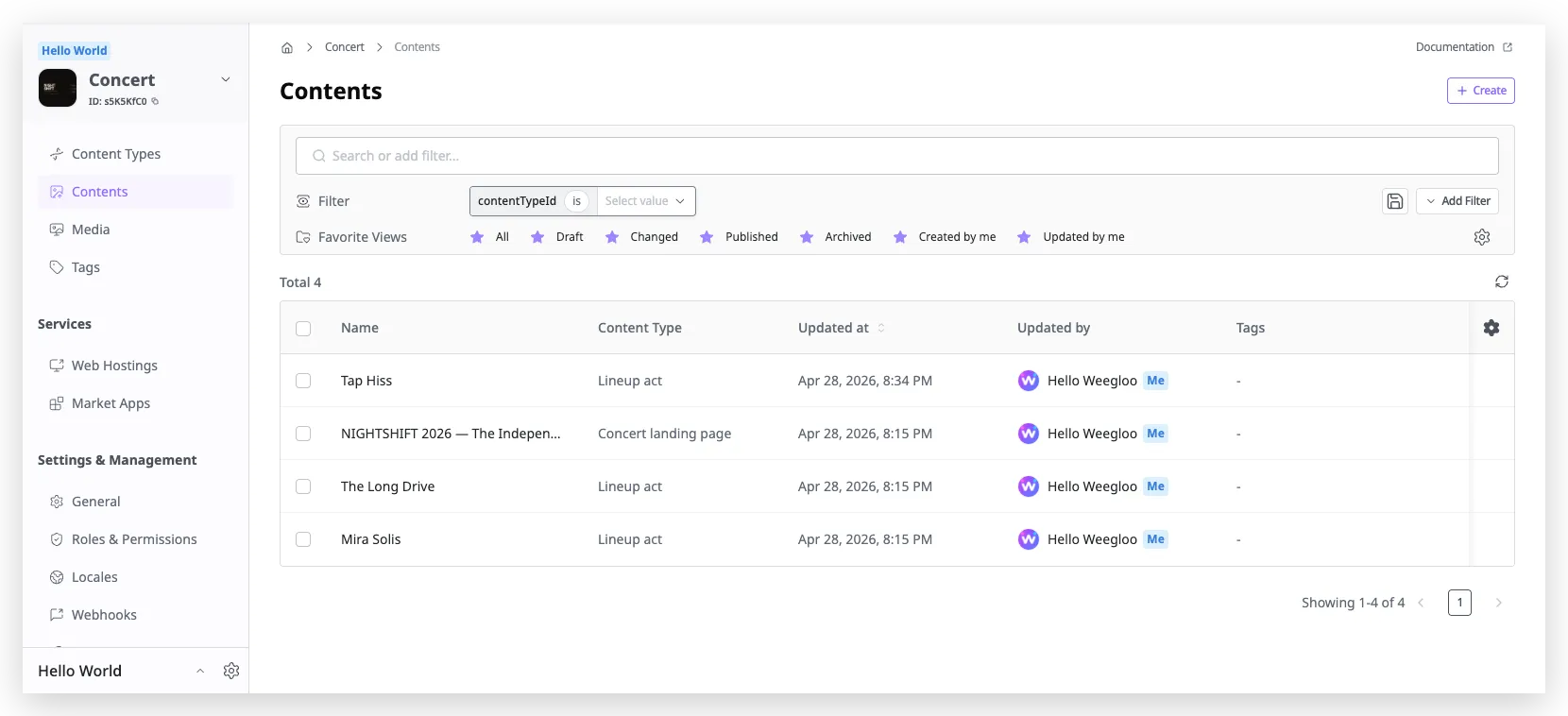Screen dimensions: 1568x716
Task: Check the Mira Solis row checkbox
Action: 303,539
